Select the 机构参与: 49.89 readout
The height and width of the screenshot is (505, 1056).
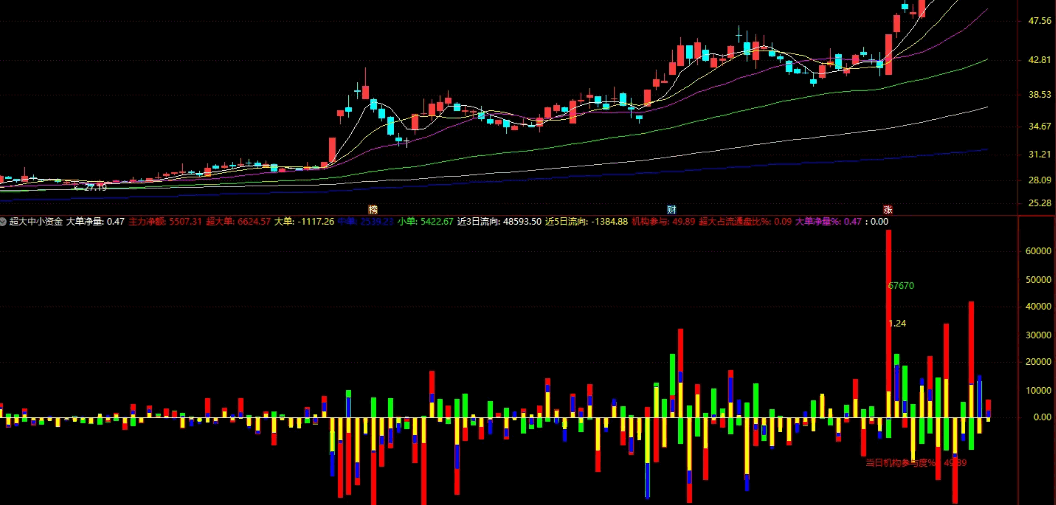point(663,222)
